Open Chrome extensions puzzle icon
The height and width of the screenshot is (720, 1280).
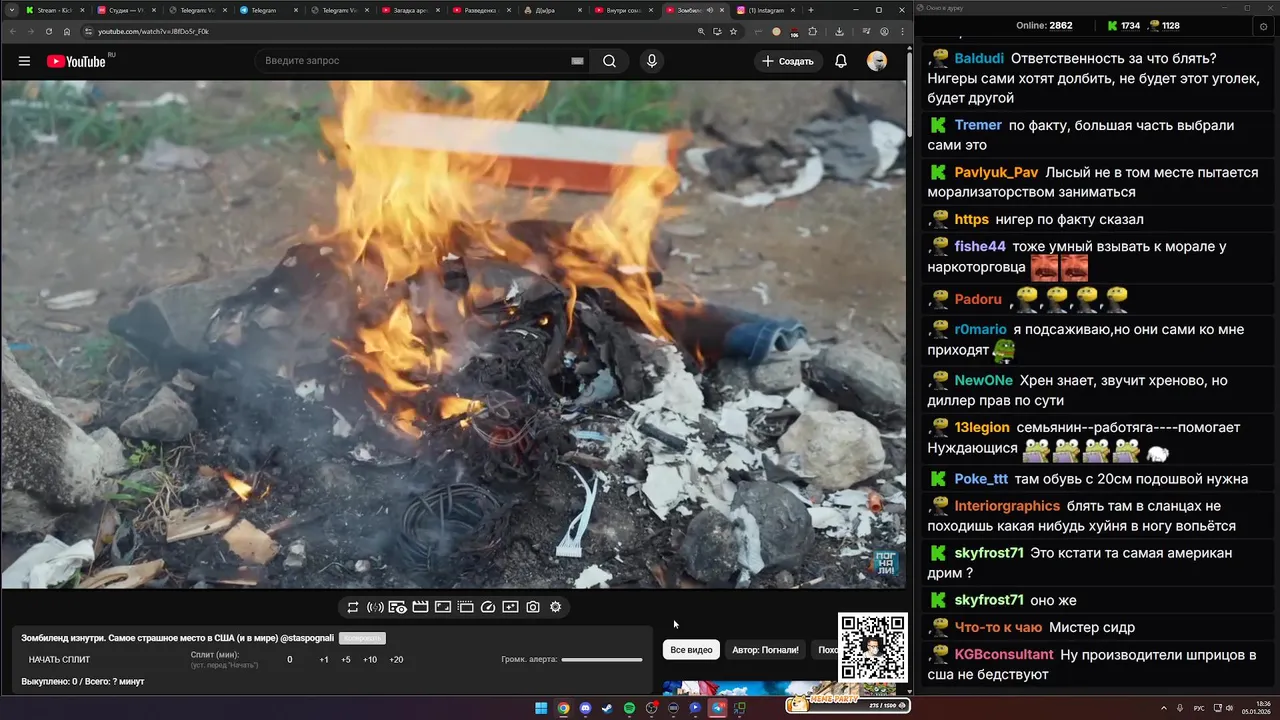pos(812,31)
